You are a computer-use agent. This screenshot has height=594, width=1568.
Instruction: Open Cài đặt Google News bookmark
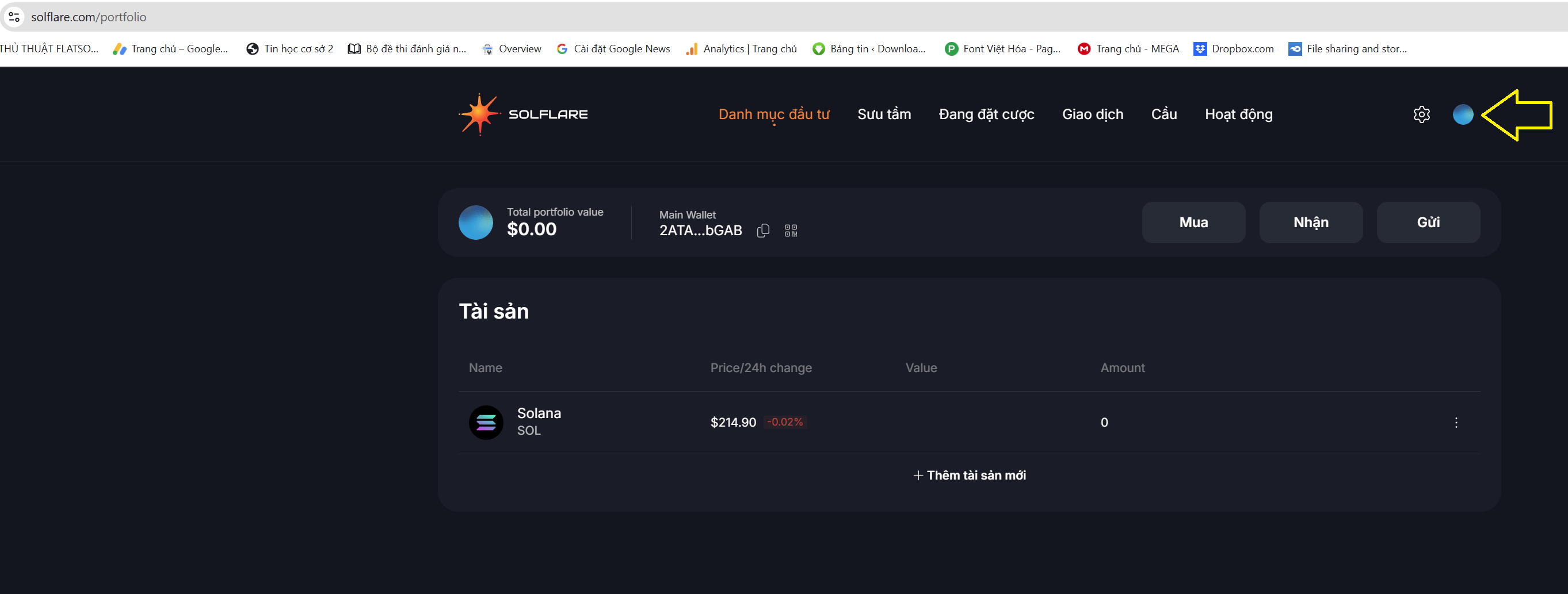613,49
